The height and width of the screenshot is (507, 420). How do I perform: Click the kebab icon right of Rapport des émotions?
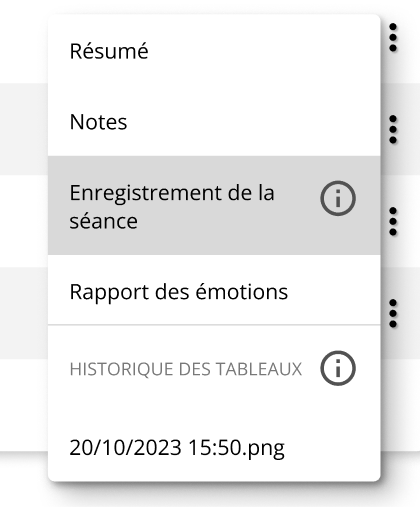(x=393, y=313)
